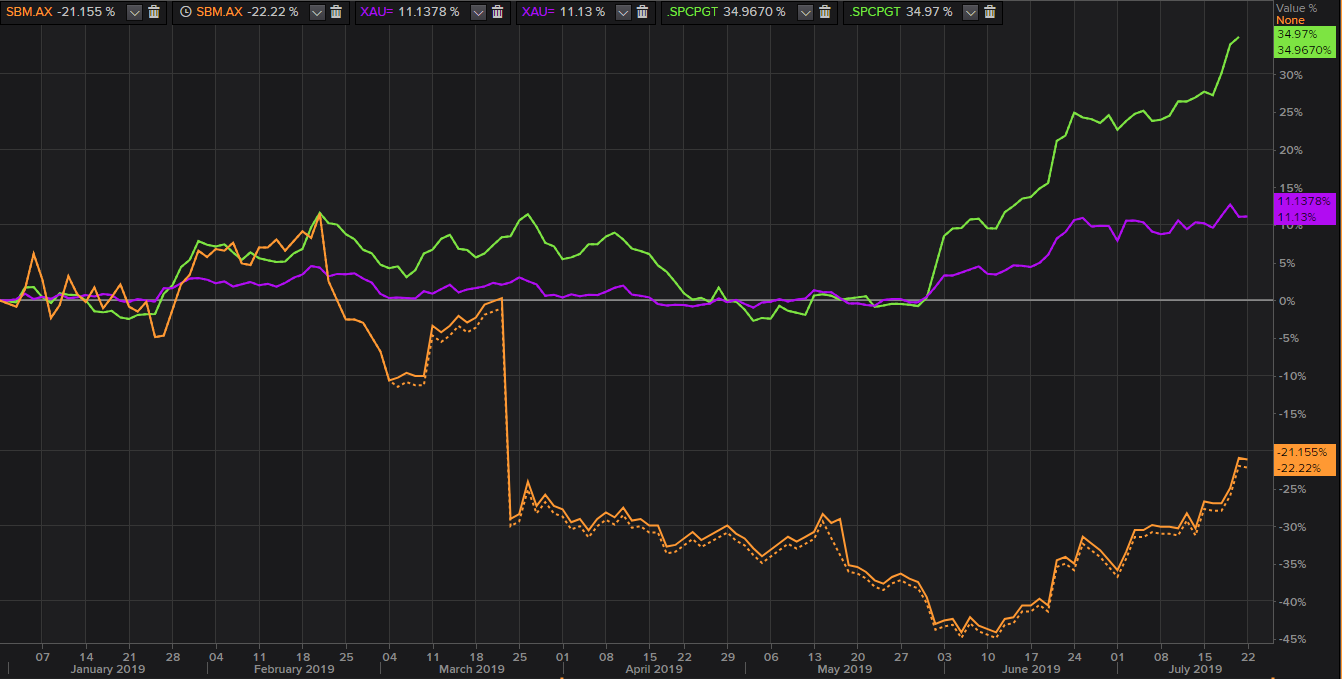1342x679 pixels.
Task: Remove the SBM.AX -22.22 % series via trash icon
Action: (x=336, y=12)
